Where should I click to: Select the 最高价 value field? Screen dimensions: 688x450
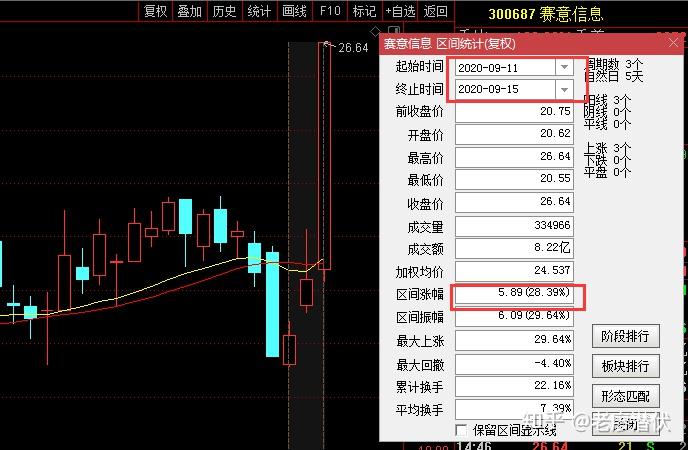[514, 157]
